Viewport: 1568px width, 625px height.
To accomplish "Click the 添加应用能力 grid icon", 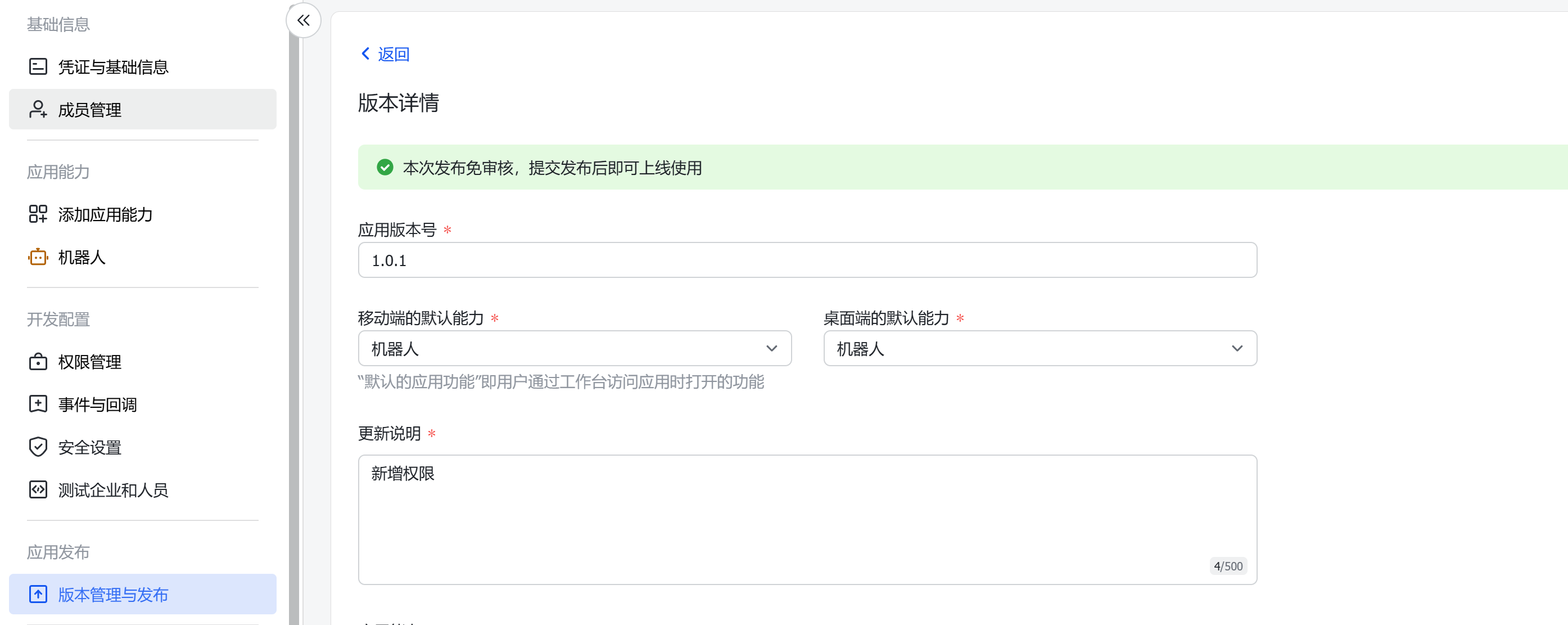I will point(38,214).
